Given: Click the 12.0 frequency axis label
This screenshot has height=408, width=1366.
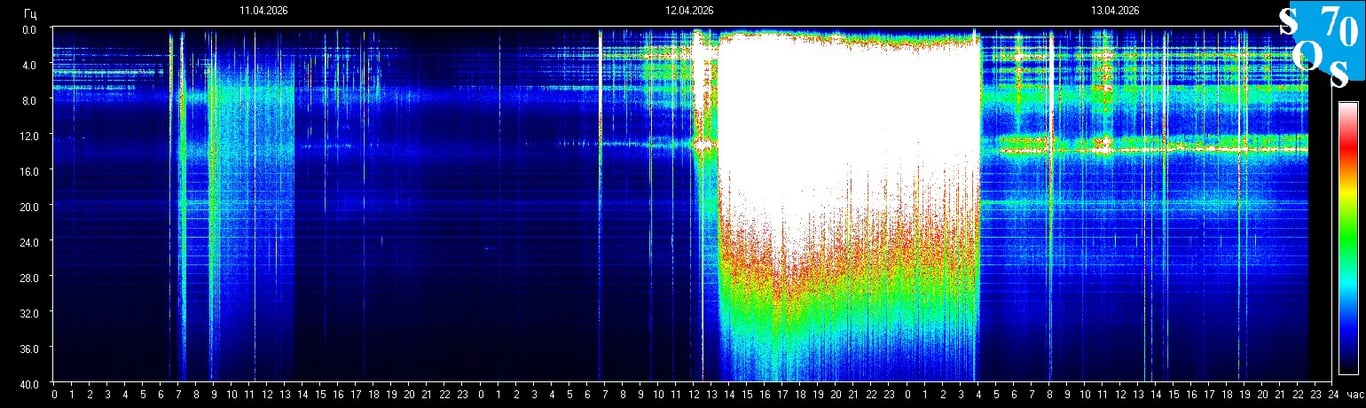Looking at the screenshot, I should pos(30,135).
